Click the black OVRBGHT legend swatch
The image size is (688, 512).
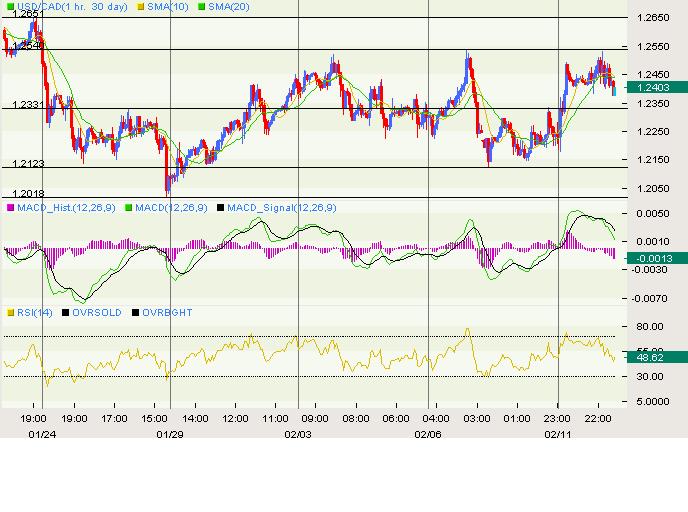click(136, 313)
